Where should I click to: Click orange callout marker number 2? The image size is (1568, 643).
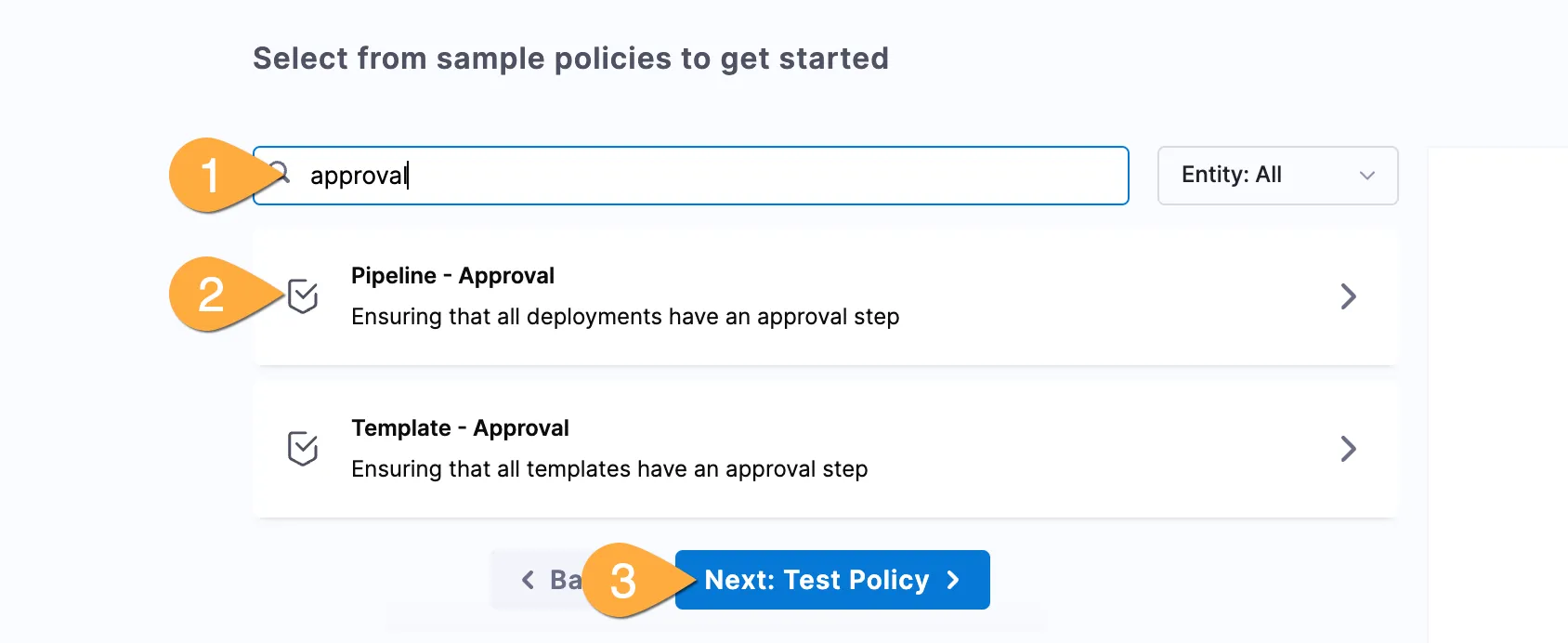[x=212, y=295]
